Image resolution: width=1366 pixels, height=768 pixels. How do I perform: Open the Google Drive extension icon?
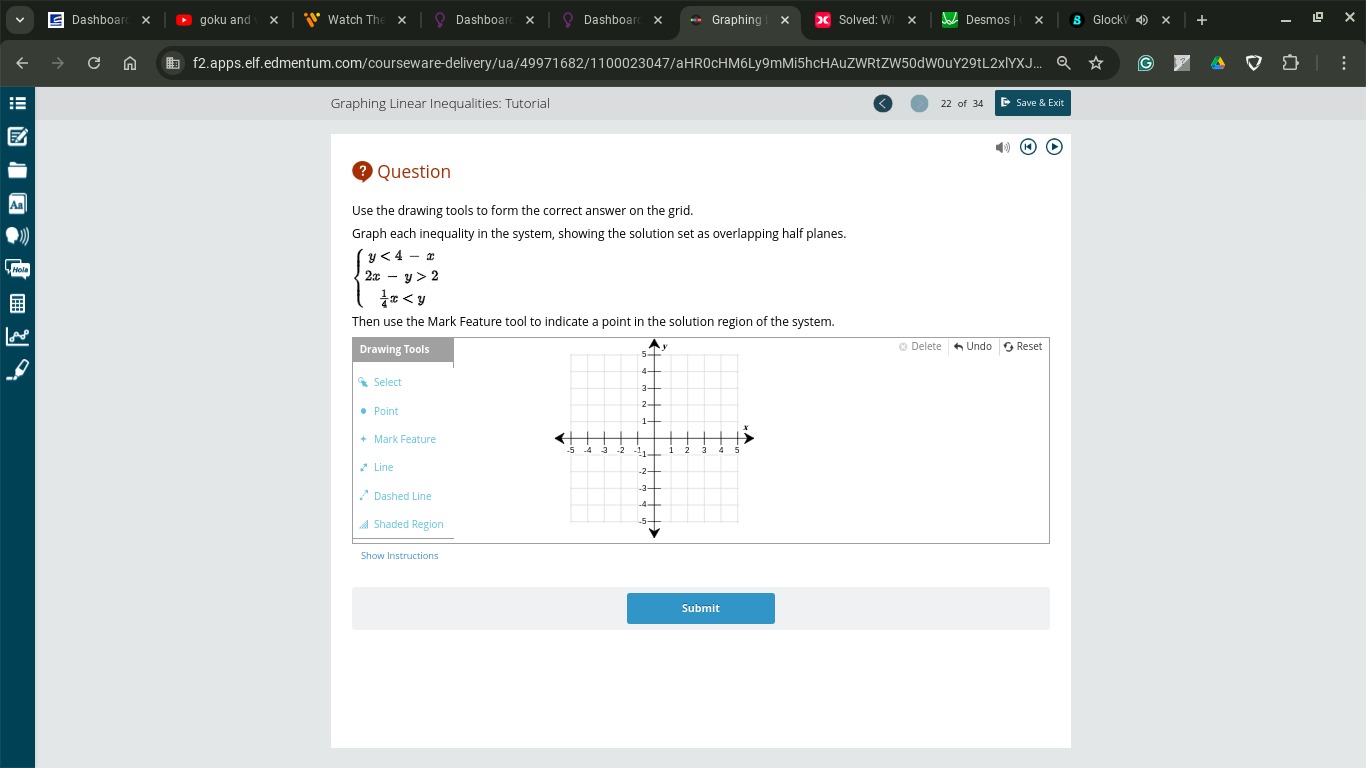[x=1218, y=63]
